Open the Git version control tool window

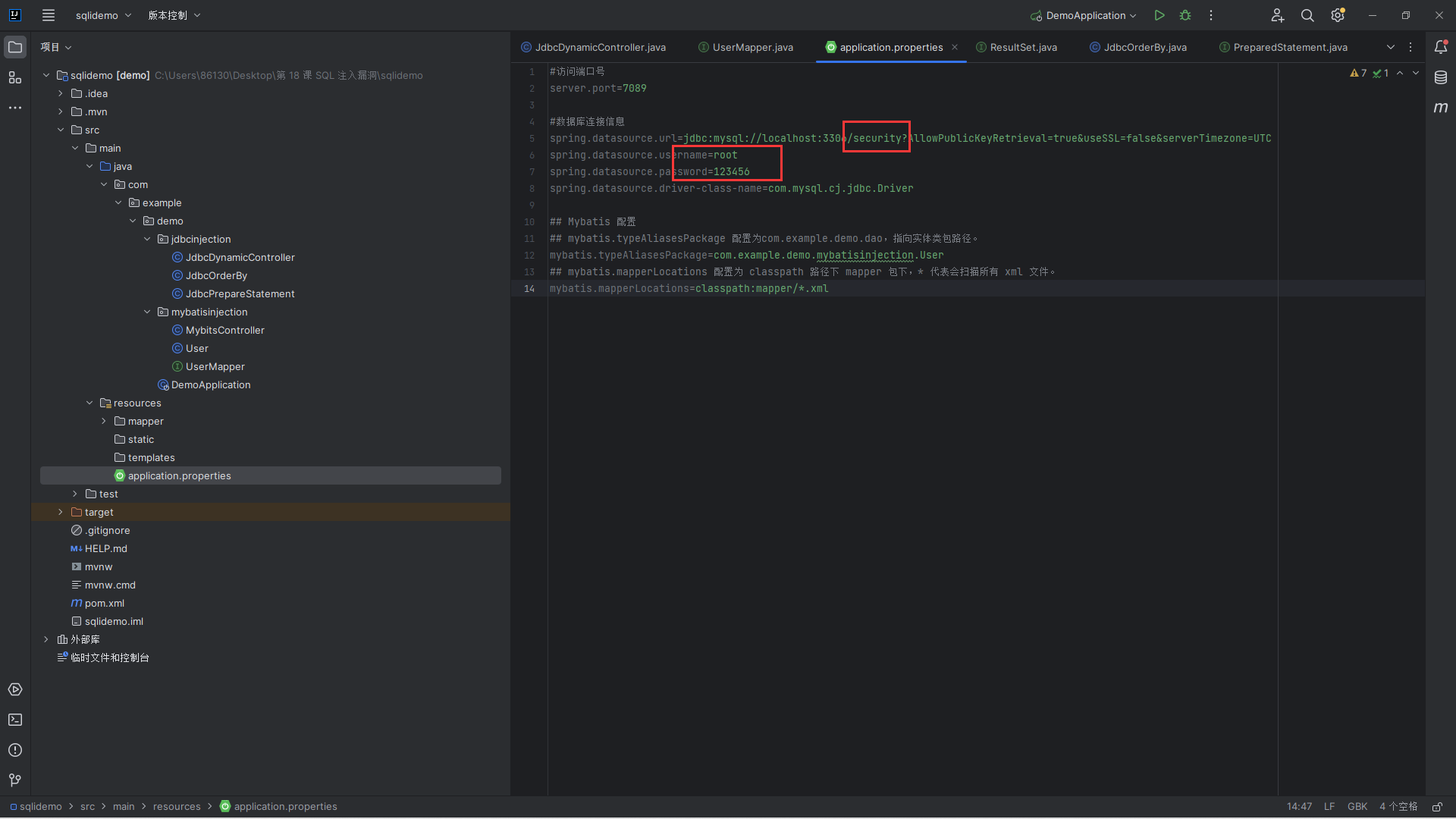[15, 780]
